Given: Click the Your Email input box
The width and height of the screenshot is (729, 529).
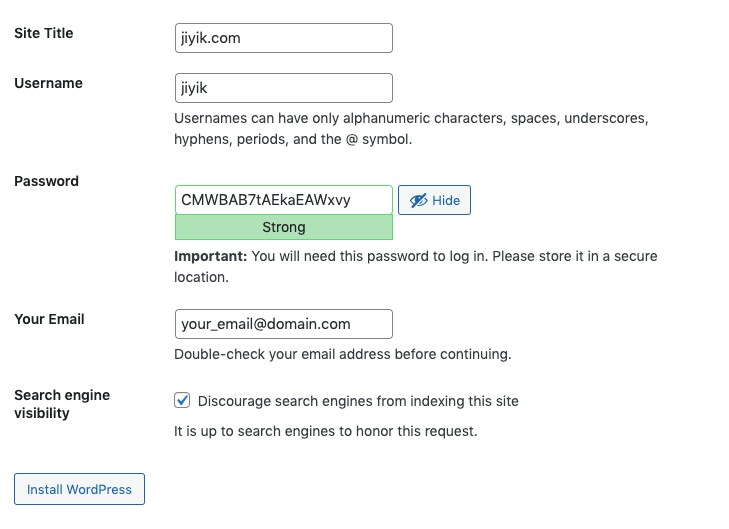Looking at the screenshot, I should [284, 324].
